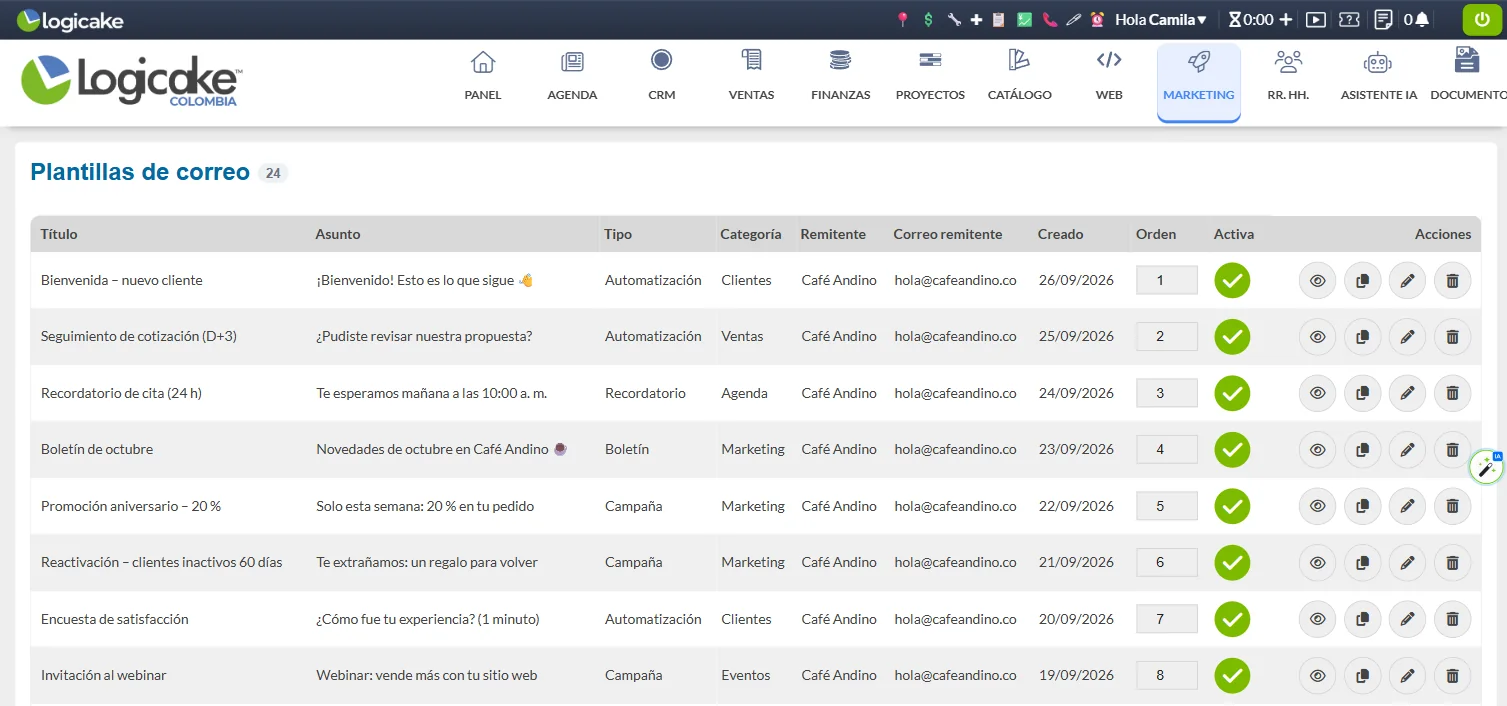Preview the Boletín de octubre template

[1317, 450]
